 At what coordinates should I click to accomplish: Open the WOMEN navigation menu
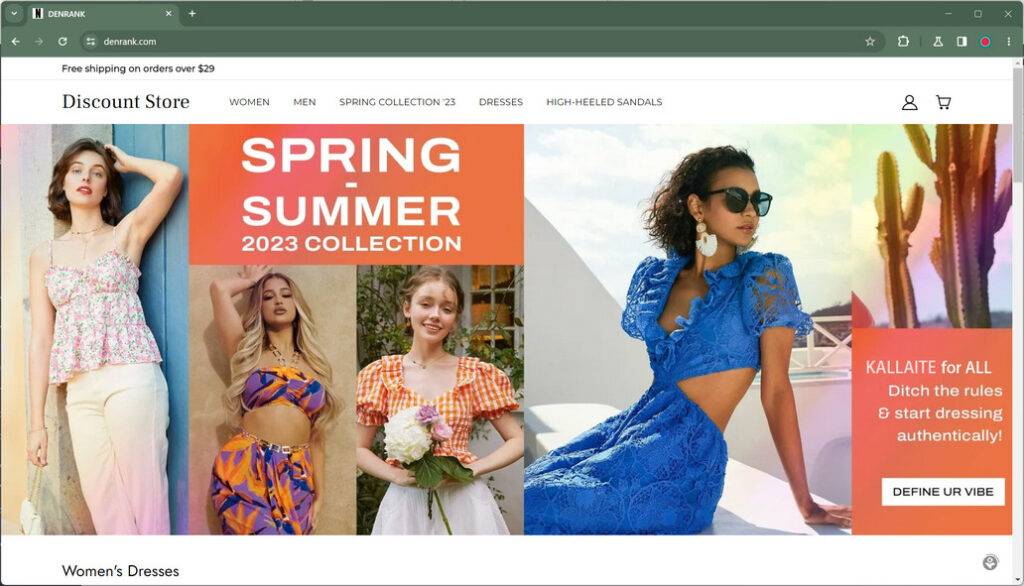(249, 102)
